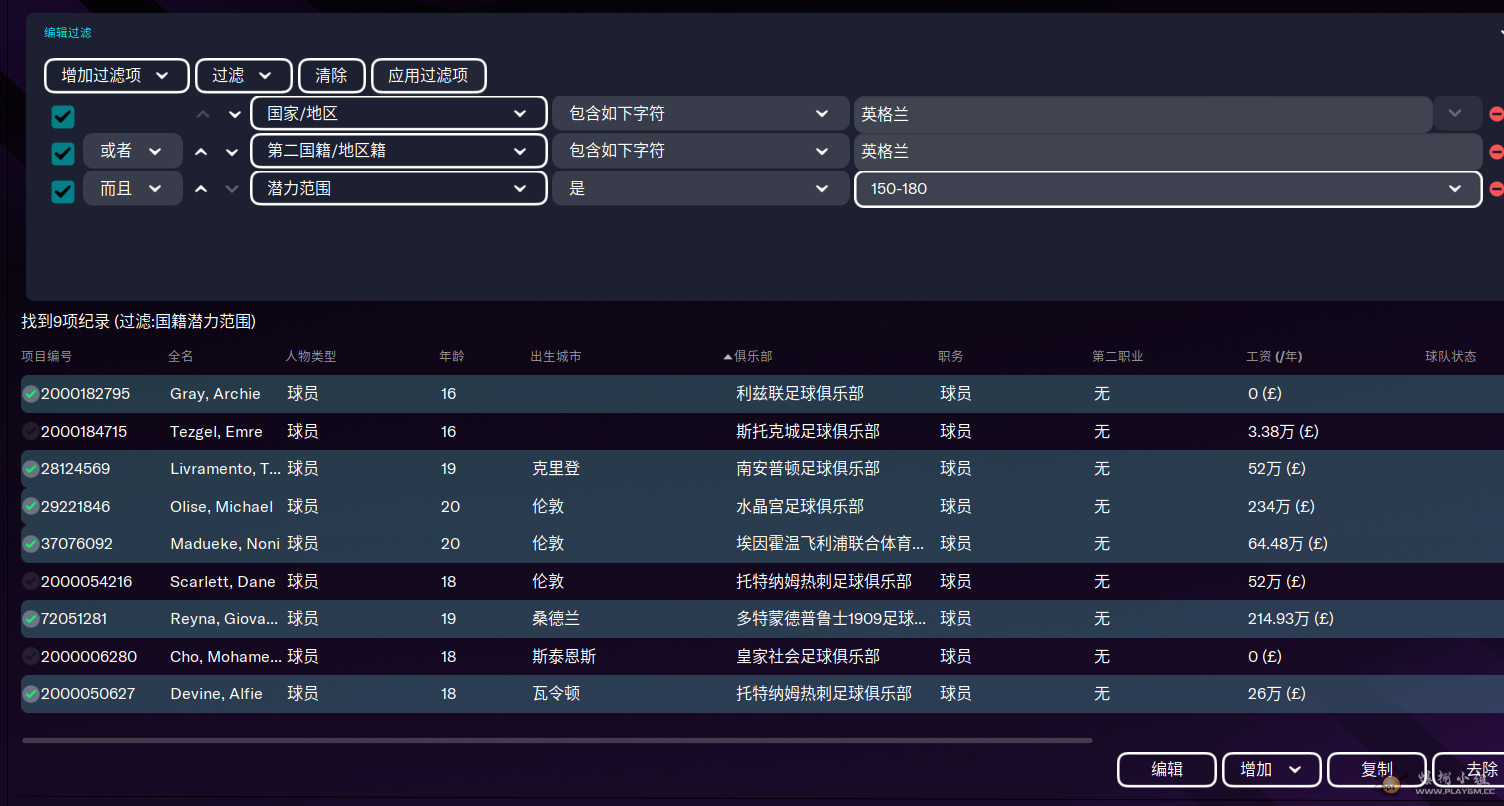Screen dimensions: 1504x806
Task: Sort by the 全名 column header
Action: [x=181, y=357]
